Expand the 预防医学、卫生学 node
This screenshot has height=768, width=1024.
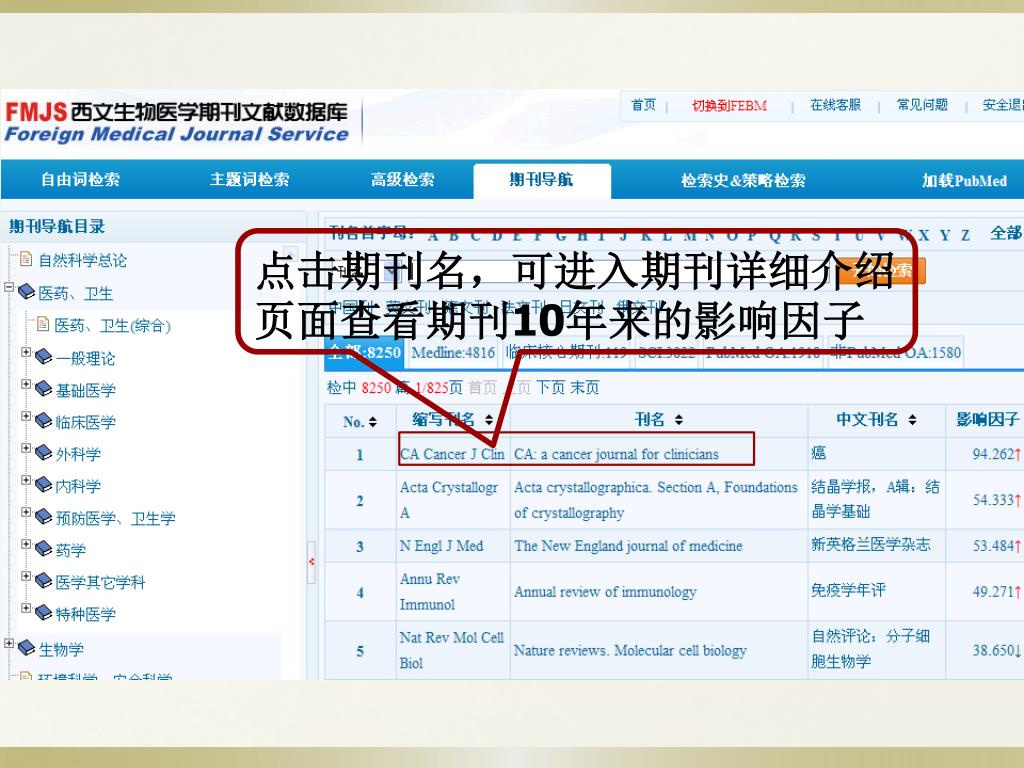click(26, 512)
